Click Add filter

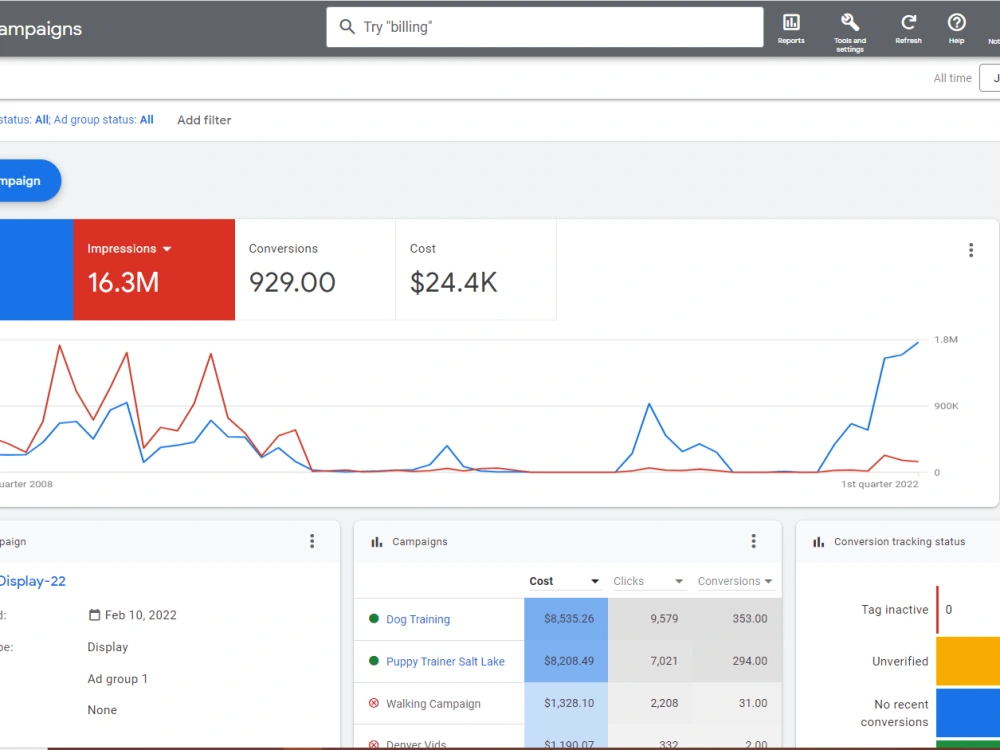point(204,120)
